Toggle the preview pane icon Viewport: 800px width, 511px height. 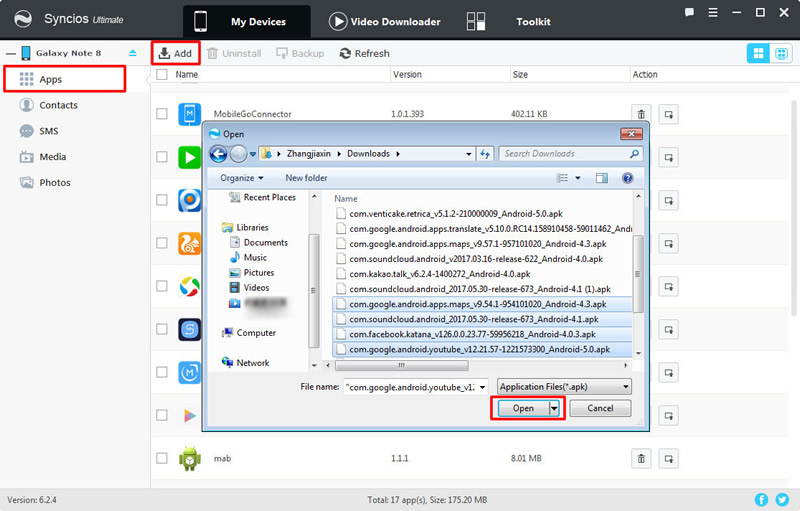(x=602, y=178)
